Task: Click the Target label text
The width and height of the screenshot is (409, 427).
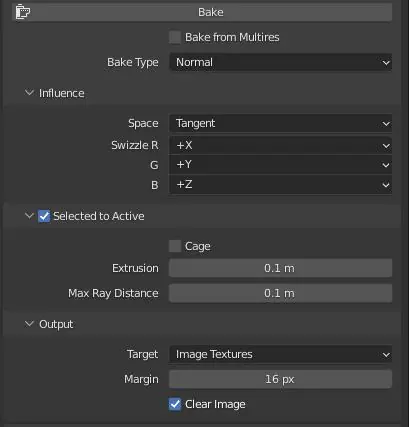Action: [x=142, y=354]
